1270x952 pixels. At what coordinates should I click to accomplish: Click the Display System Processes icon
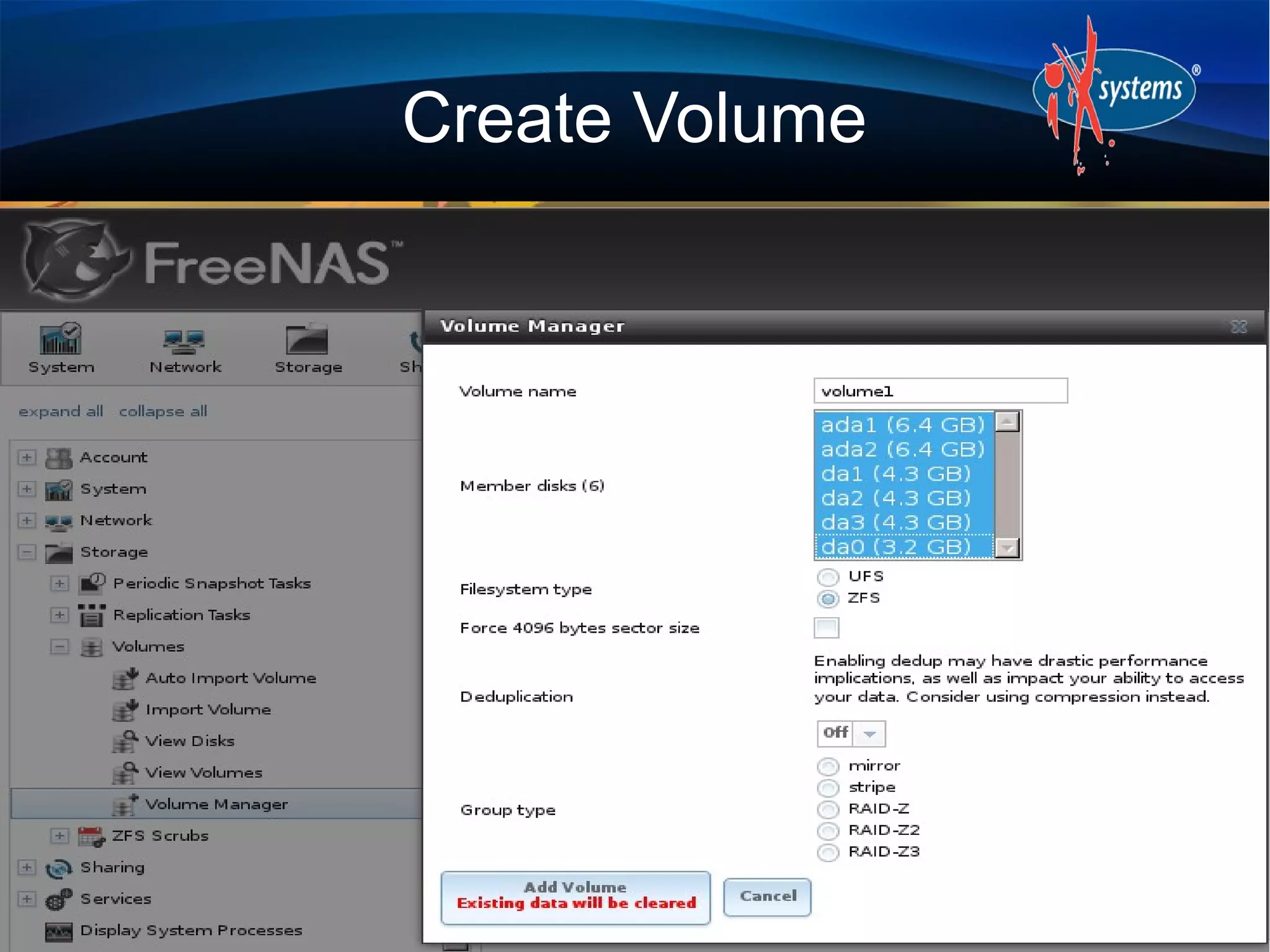tap(59, 932)
